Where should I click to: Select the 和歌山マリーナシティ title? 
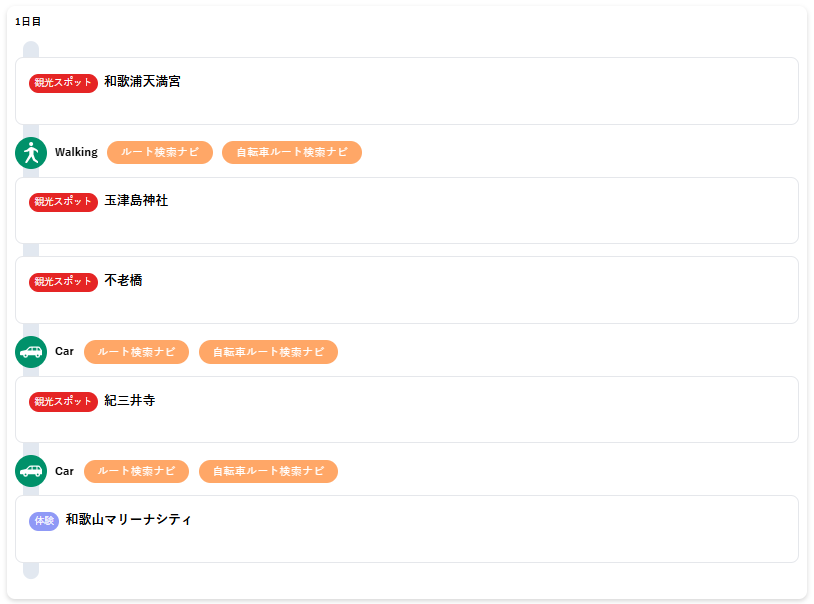(129, 519)
